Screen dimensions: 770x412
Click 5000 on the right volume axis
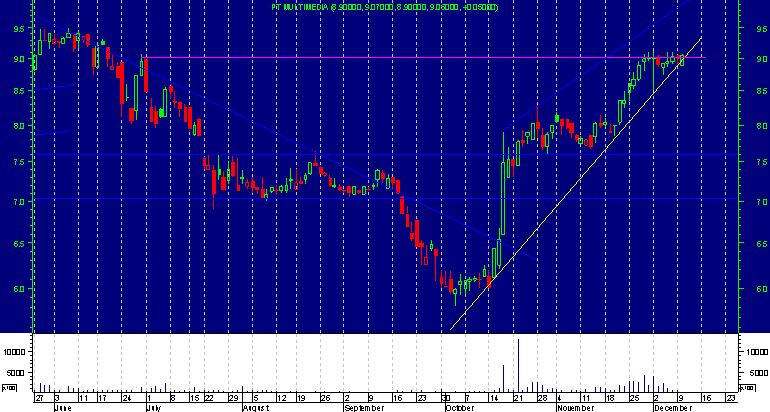point(757,373)
